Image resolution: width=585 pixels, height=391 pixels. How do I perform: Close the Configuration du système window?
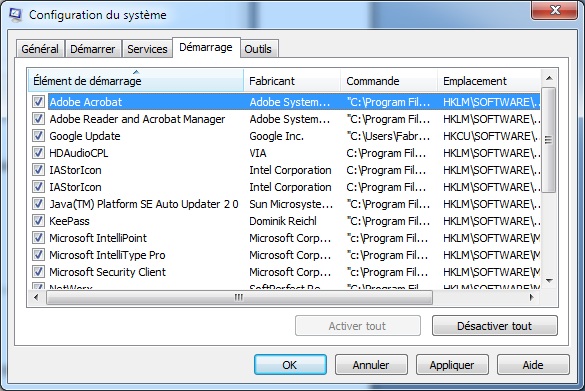555,10
